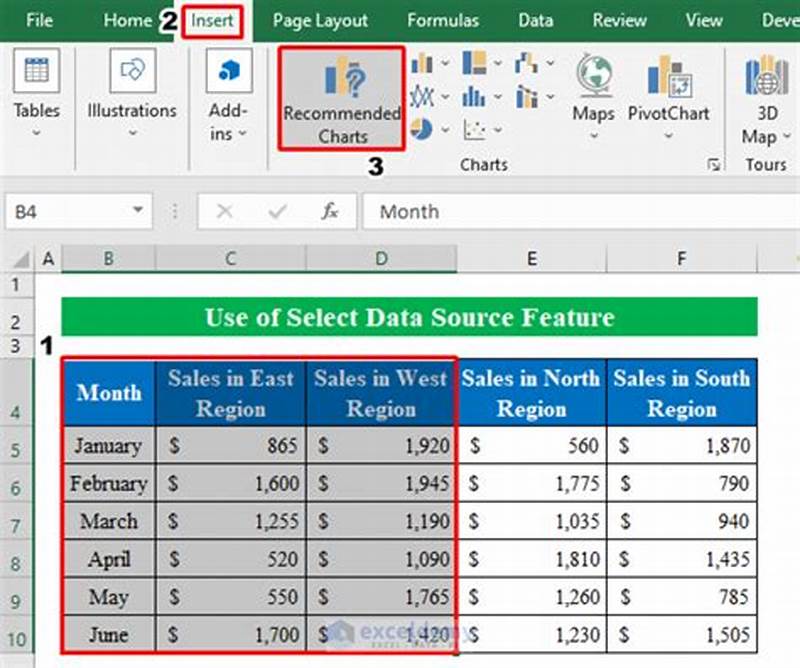This screenshot has width=800, height=668.
Task: Expand the Name Box dropdown showing B4
Action: (x=138, y=211)
